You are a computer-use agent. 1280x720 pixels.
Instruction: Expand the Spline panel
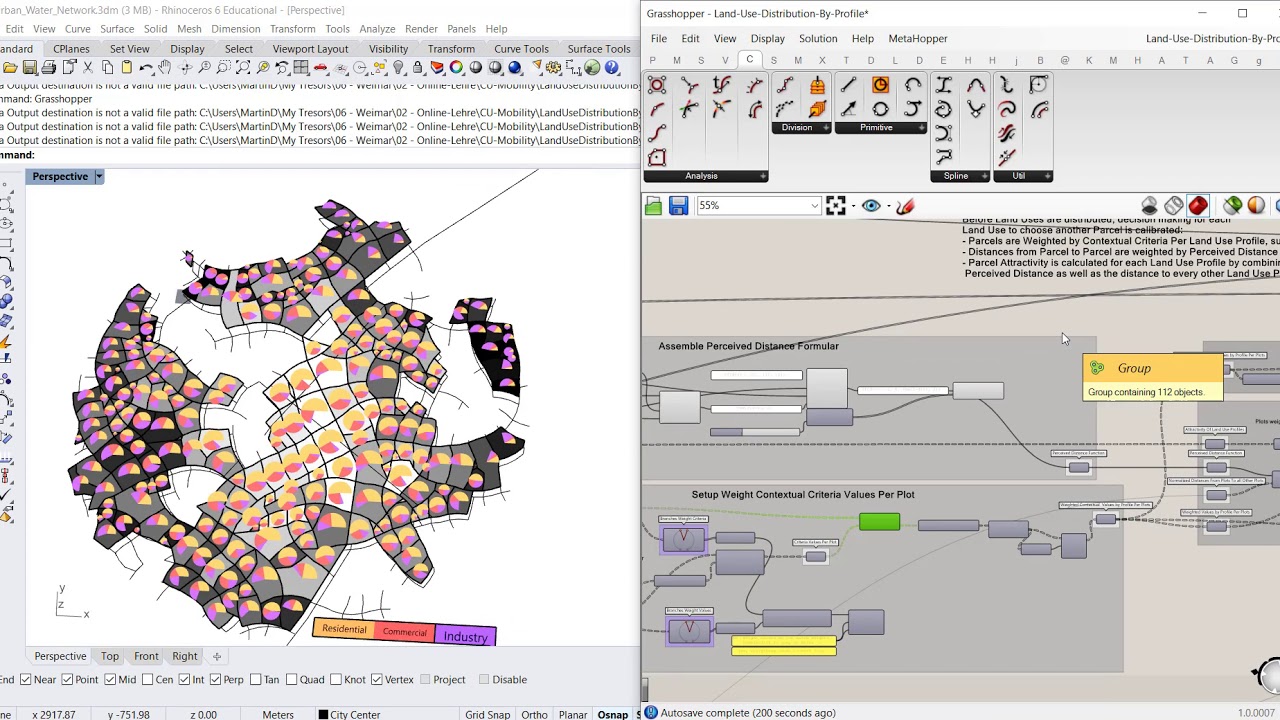click(985, 176)
